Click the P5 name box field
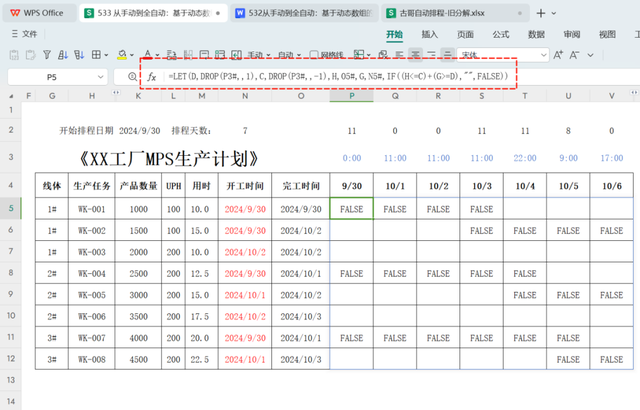This screenshot has height=410, width=640. tap(52, 77)
